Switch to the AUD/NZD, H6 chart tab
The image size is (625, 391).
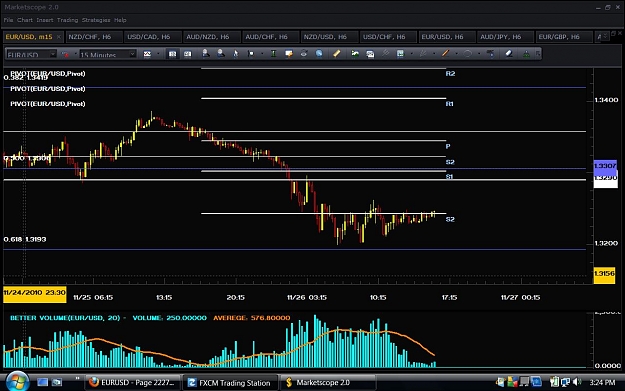pyautogui.click(x=211, y=37)
